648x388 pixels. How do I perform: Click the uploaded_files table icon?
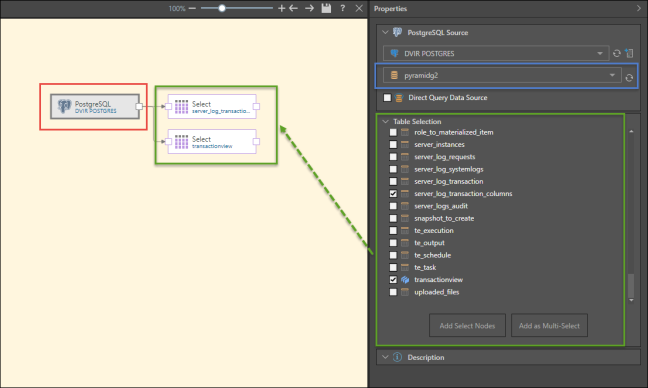(x=405, y=292)
